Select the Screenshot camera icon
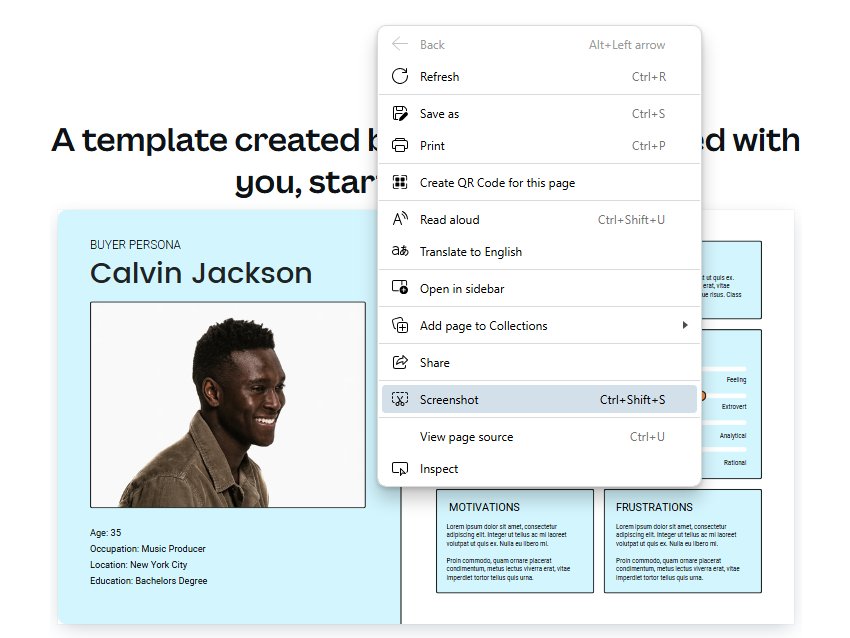Screen dimensions: 850x638 coord(400,399)
